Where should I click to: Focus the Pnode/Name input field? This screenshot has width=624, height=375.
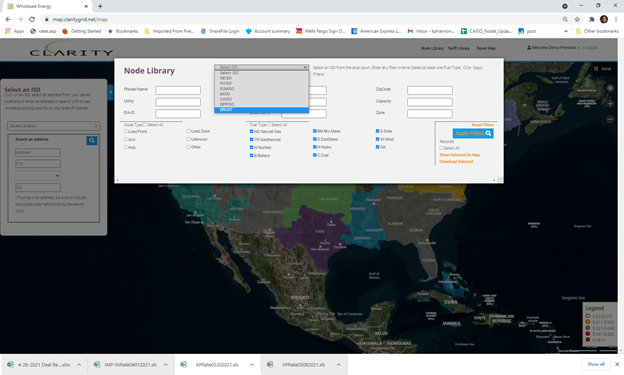[178, 90]
